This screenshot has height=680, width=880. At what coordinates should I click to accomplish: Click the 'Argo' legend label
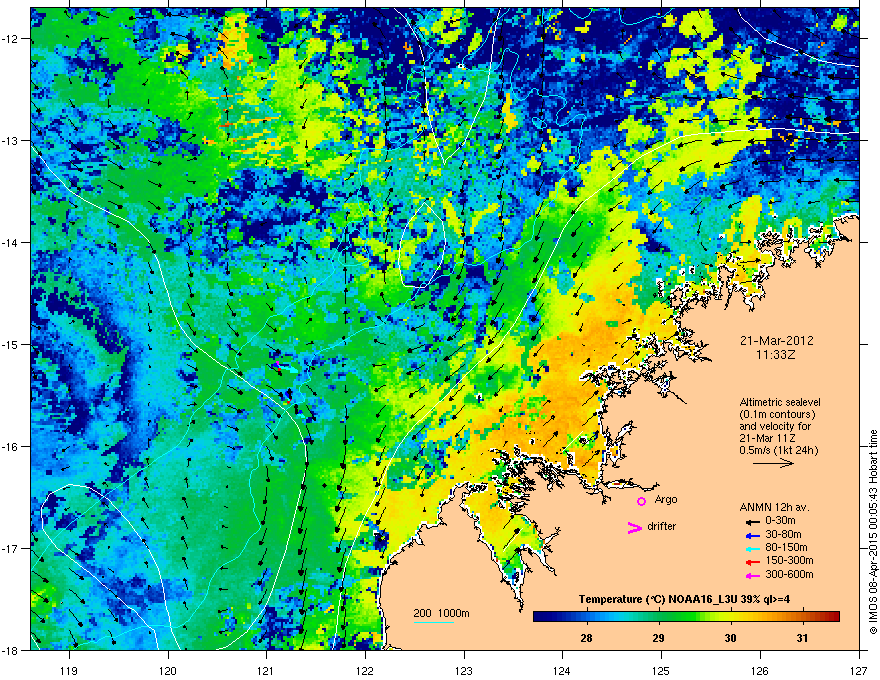tap(666, 499)
